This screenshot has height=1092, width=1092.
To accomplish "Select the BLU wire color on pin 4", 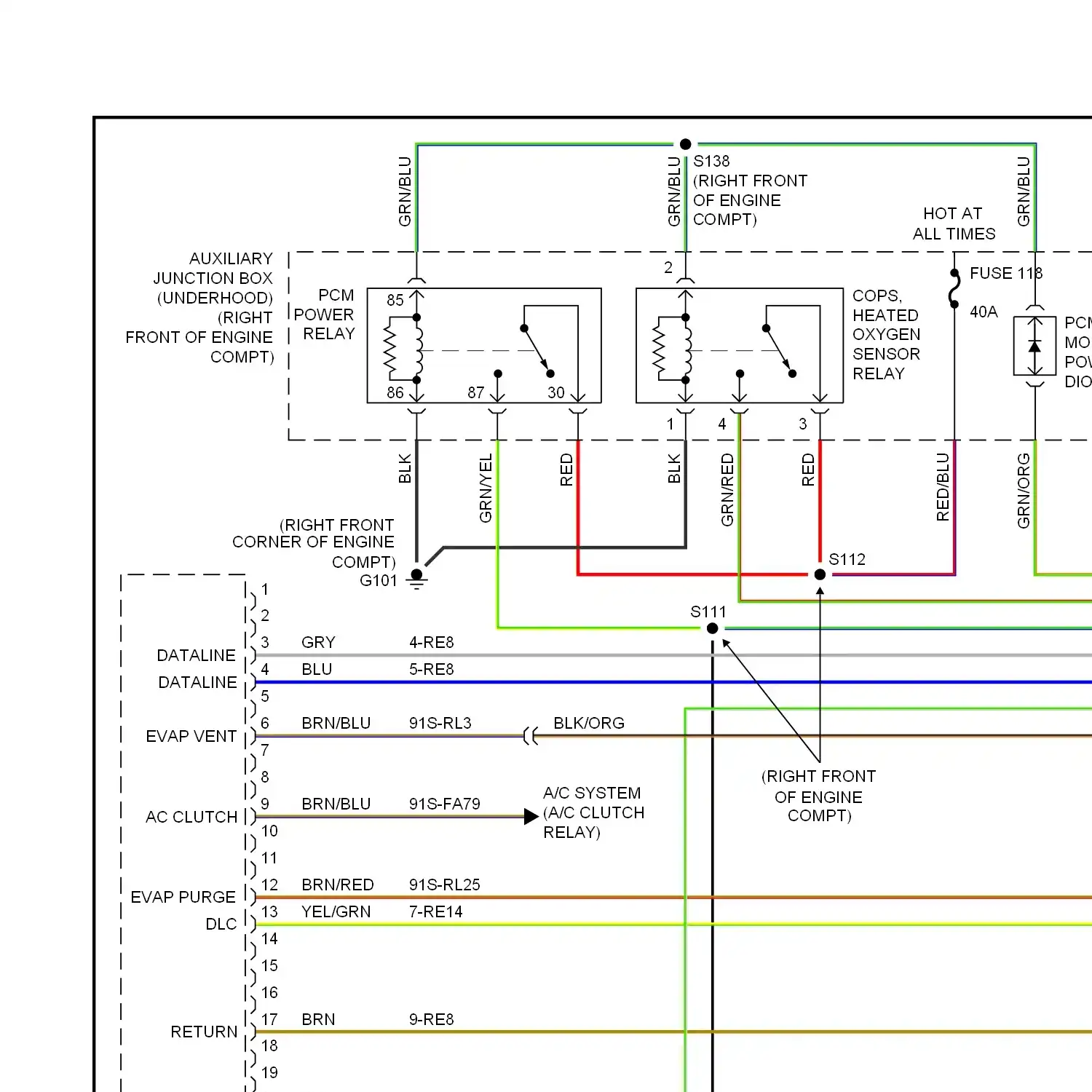I will click(x=317, y=669).
